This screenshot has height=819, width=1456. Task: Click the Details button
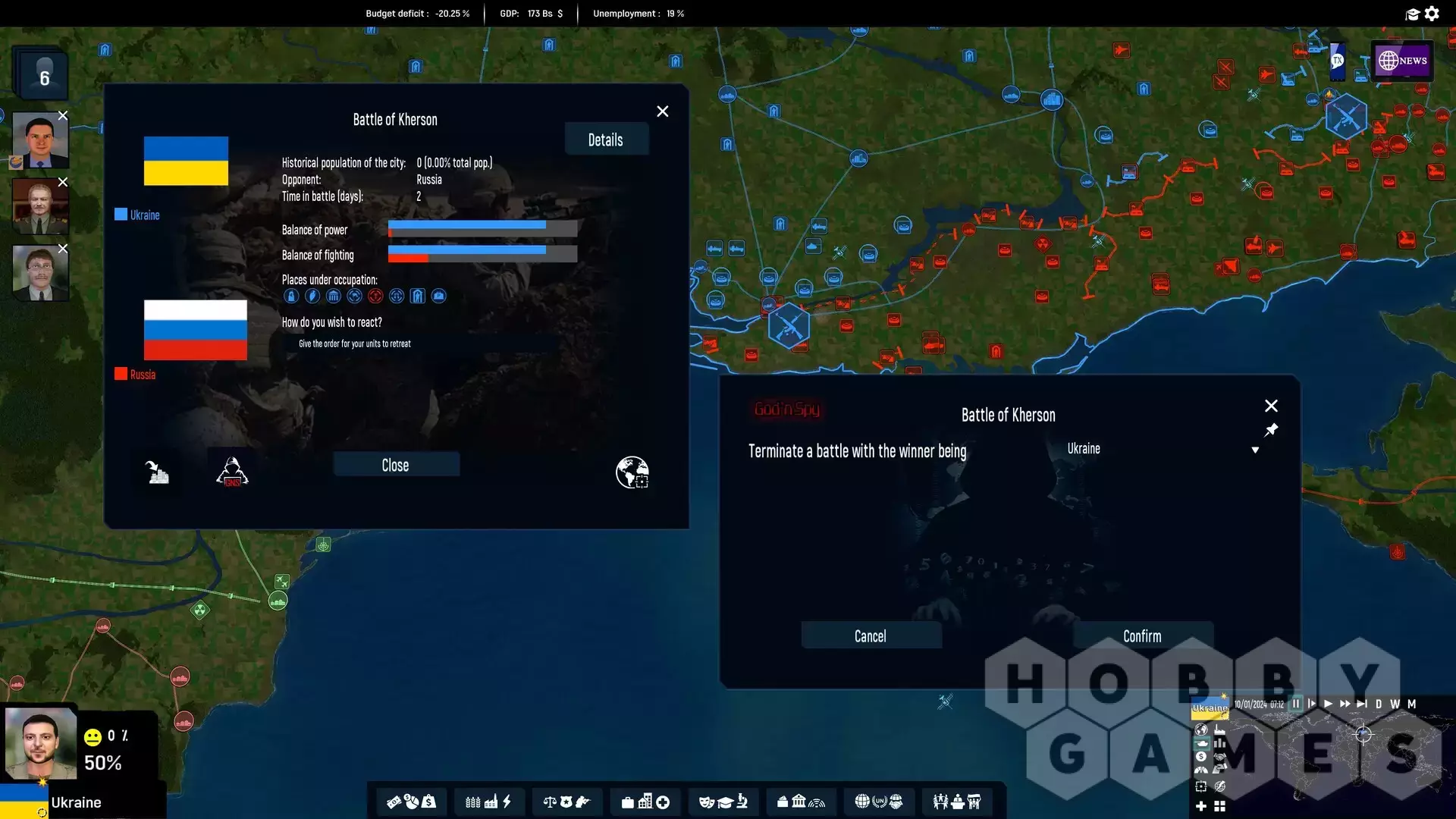click(605, 140)
